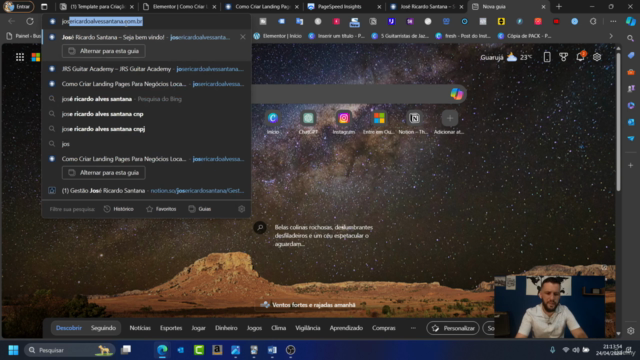
Task: Open the Copilot icon in search box
Action: [x=456, y=94]
